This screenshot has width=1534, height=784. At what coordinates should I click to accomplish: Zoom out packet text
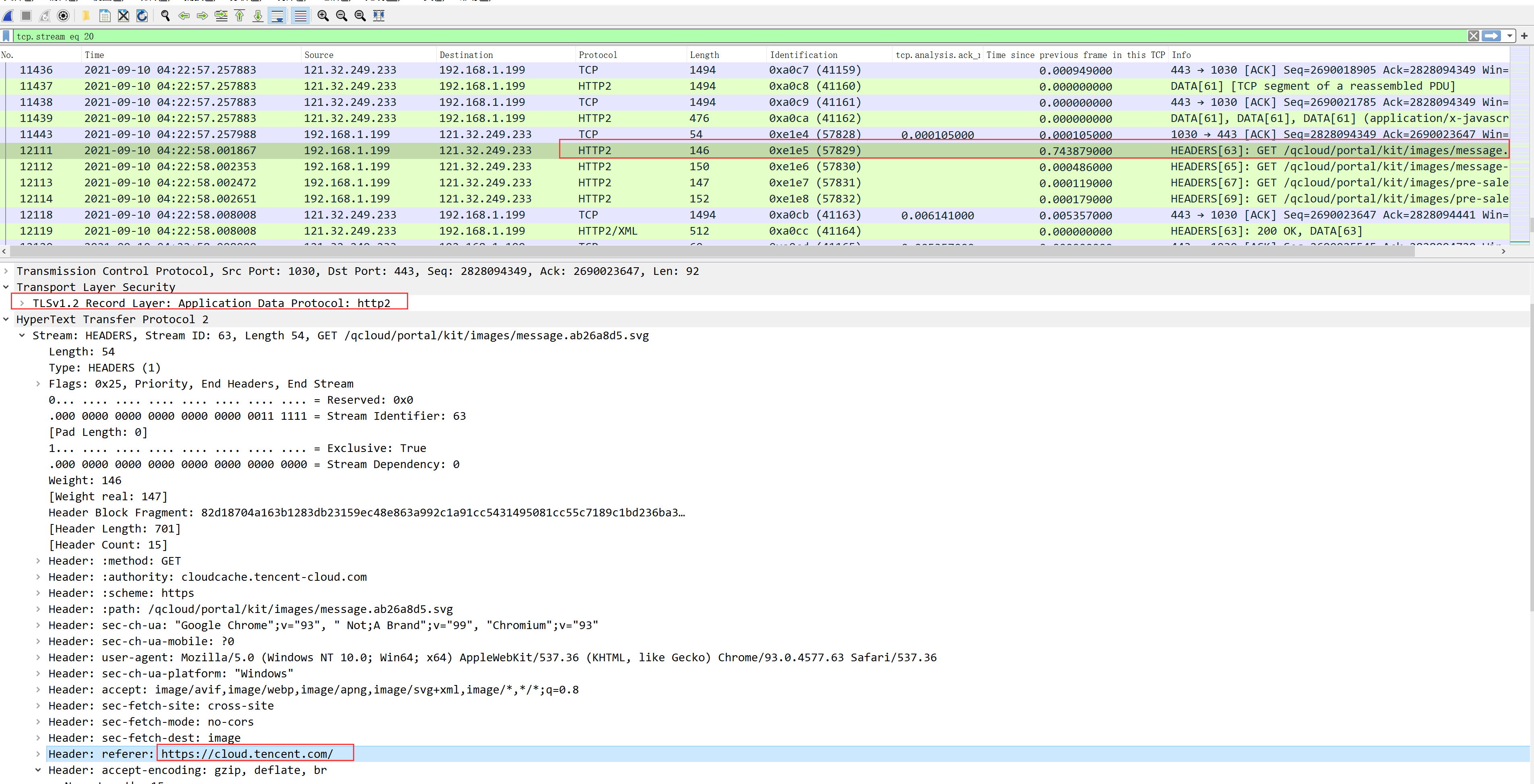tap(341, 16)
